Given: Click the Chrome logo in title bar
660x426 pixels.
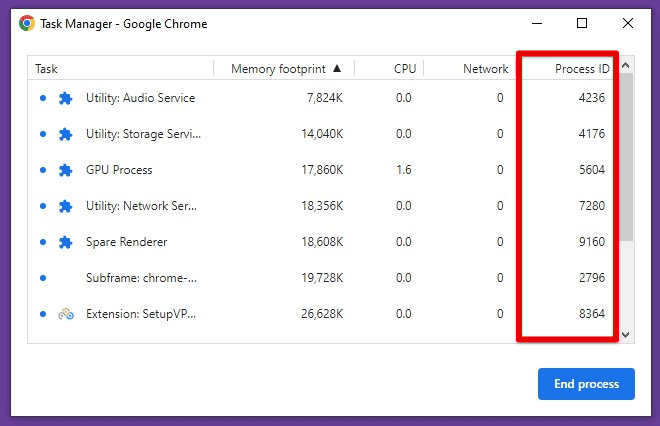Looking at the screenshot, I should 27,23.
